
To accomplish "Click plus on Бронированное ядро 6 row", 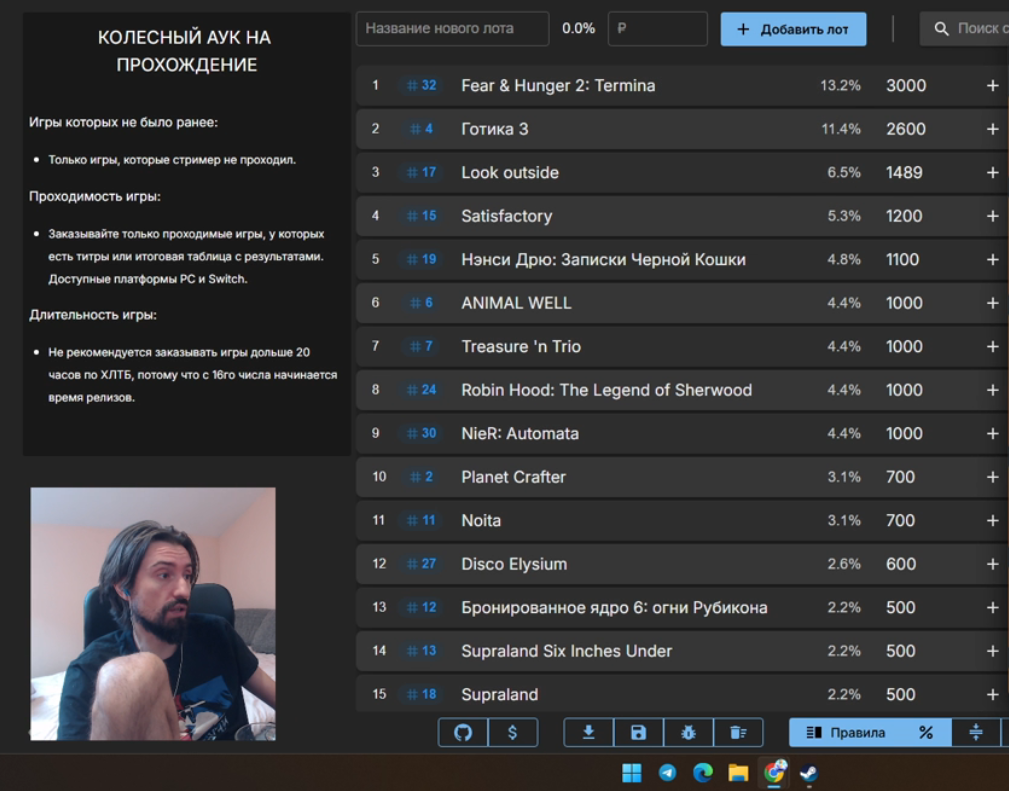I will (x=992, y=608).
